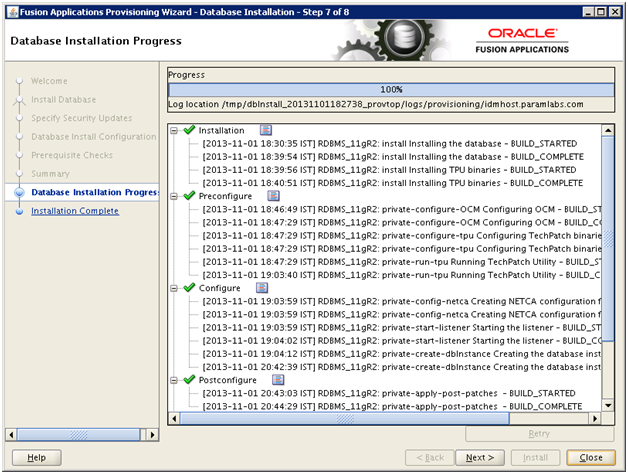The height and width of the screenshot is (474, 628).
Task: Select the 18:39:56 Installing TPU binaries entry
Action: [x=389, y=170]
